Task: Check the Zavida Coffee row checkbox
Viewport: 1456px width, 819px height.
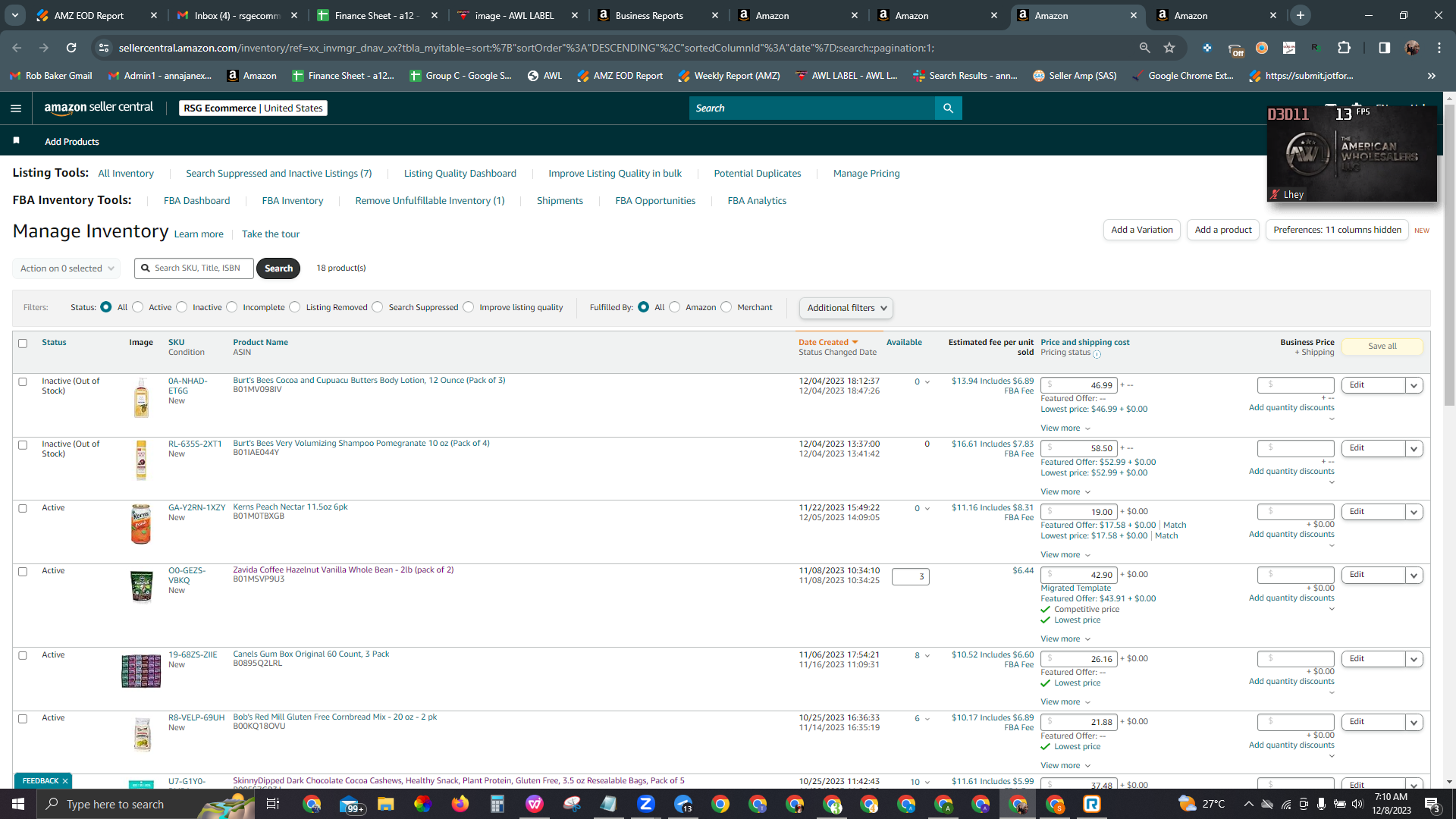Action: (23, 572)
